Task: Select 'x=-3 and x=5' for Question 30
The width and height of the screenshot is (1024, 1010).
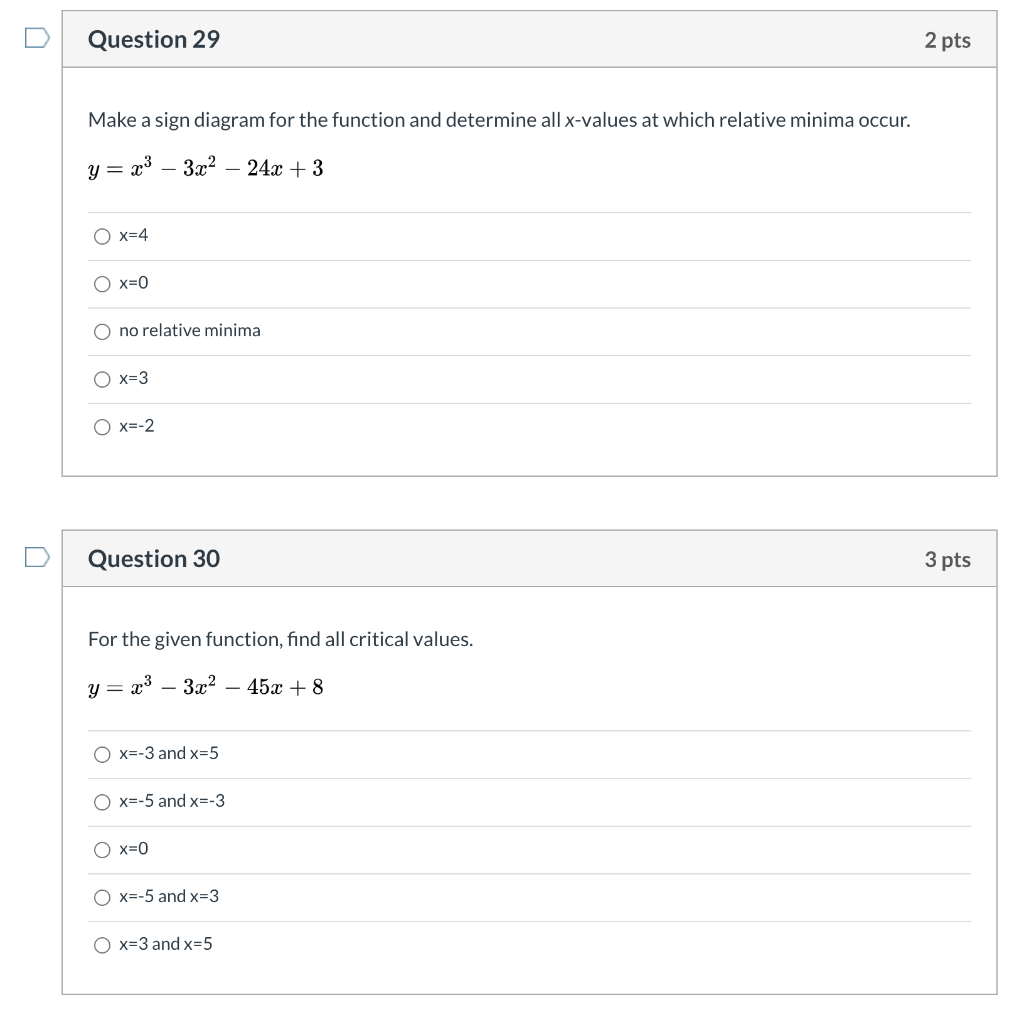Action: 102,754
